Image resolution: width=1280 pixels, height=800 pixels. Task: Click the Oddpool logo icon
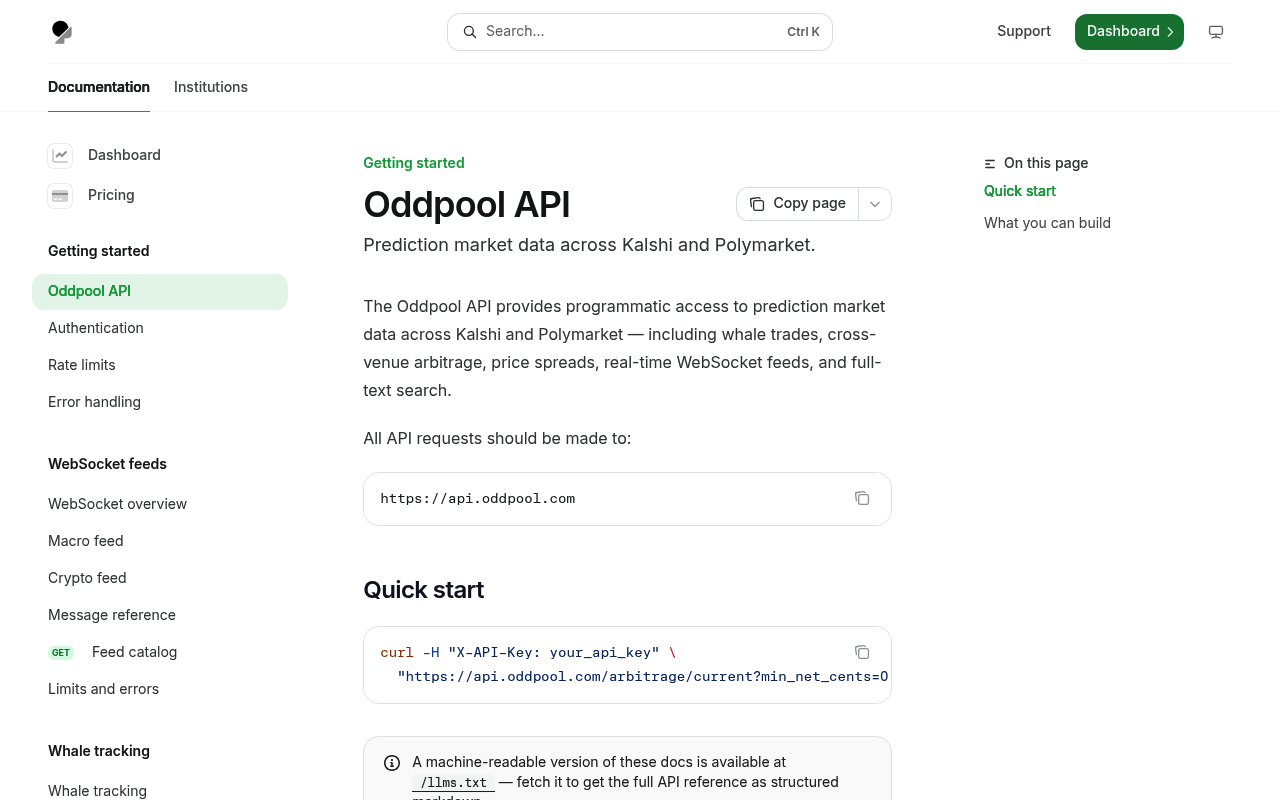pos(62,32)
